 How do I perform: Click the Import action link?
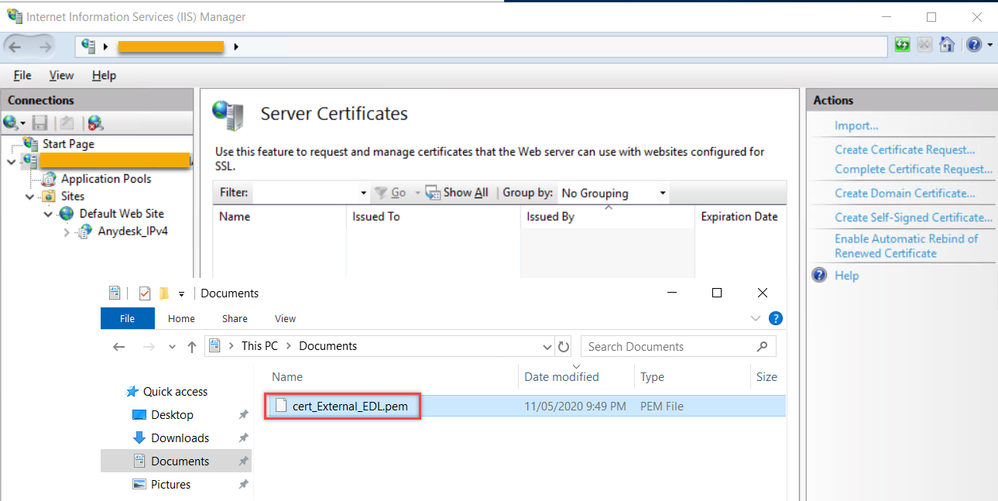coord(856,126)
